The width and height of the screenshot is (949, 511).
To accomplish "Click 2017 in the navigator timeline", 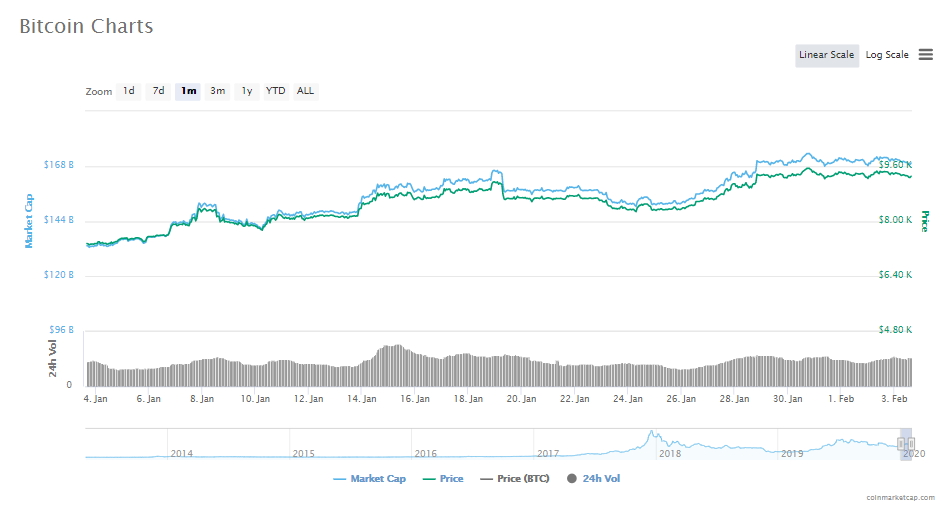I will (x=548, y=453).
